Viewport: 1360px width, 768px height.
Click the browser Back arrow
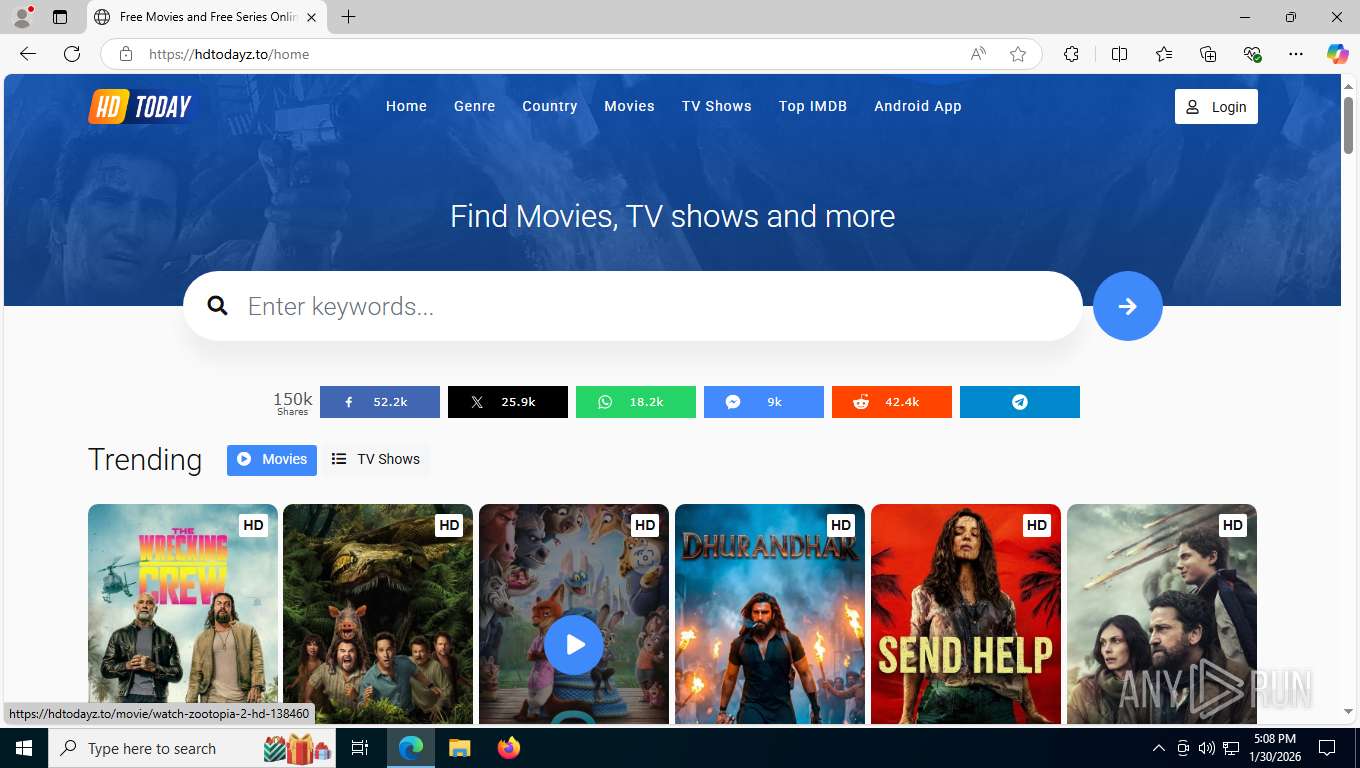pos(28,54)
